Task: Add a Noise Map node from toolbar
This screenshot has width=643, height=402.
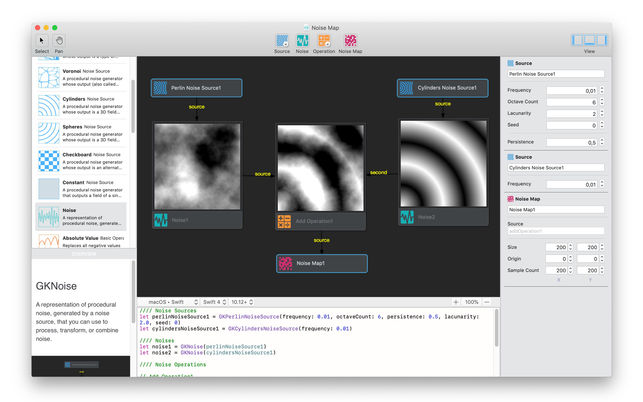Action: point(350,41)
